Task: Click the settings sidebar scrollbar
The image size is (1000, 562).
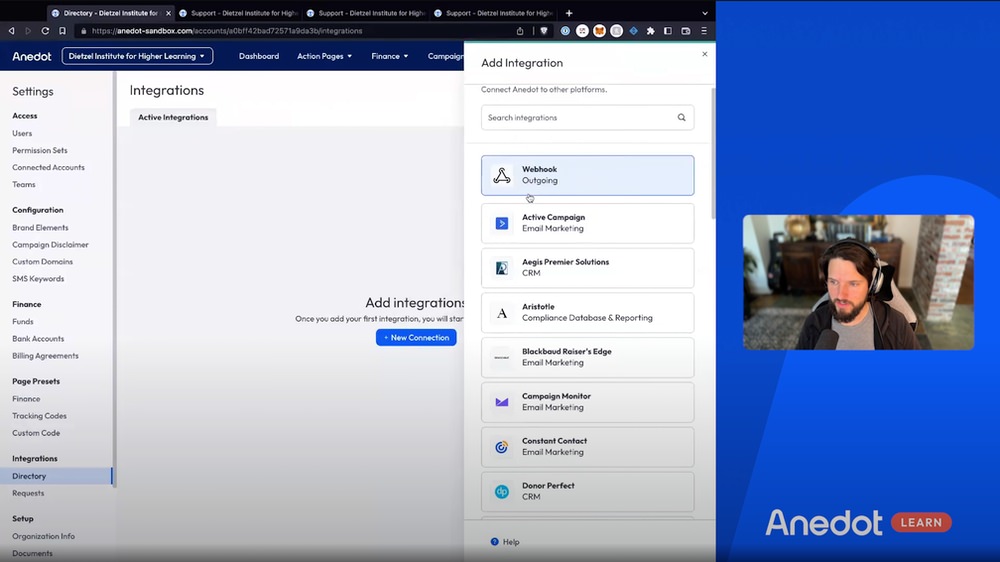Action: tap(114, 279)
